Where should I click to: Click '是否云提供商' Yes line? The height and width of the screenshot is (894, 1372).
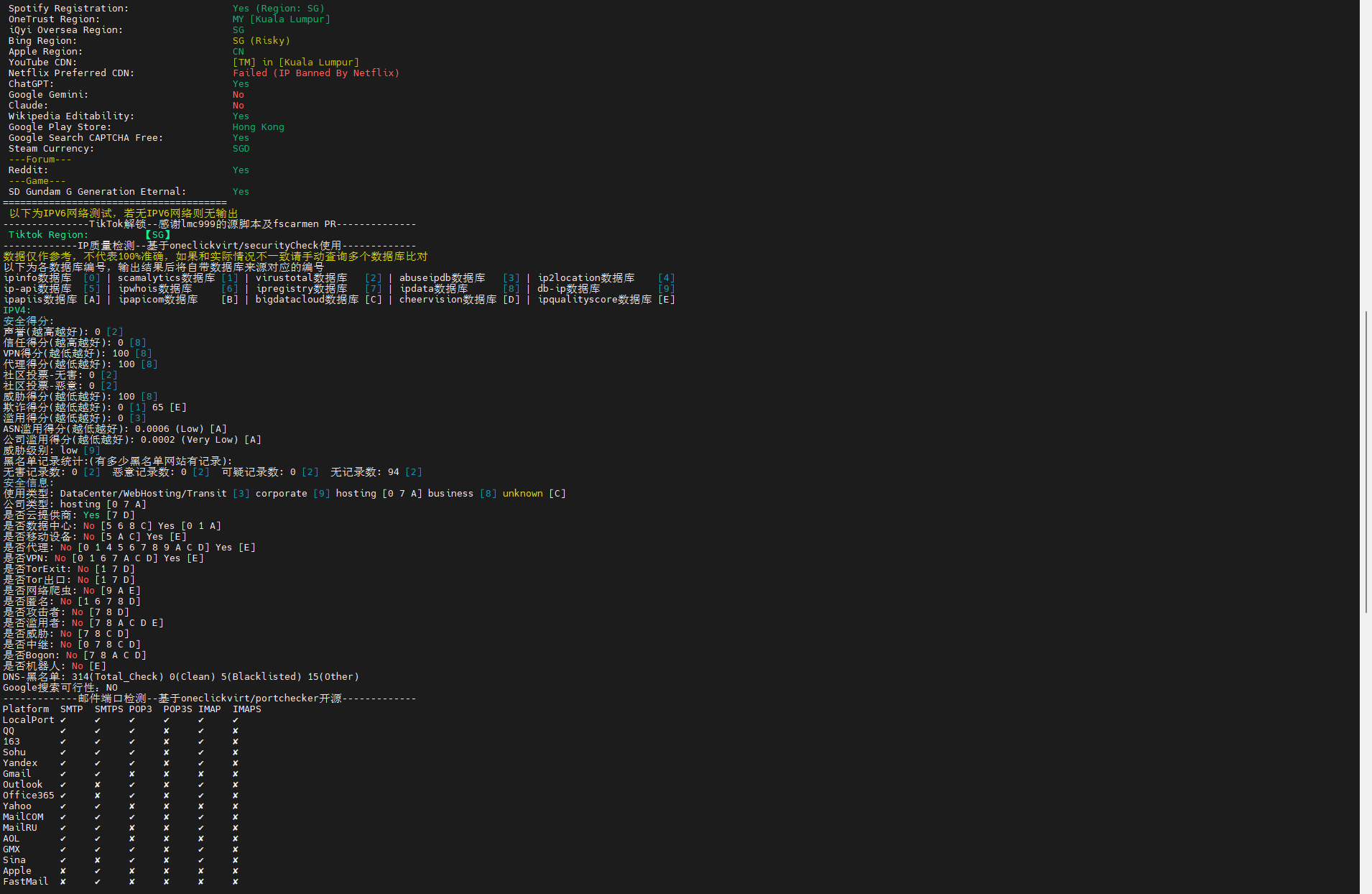(x=69, y=515)
